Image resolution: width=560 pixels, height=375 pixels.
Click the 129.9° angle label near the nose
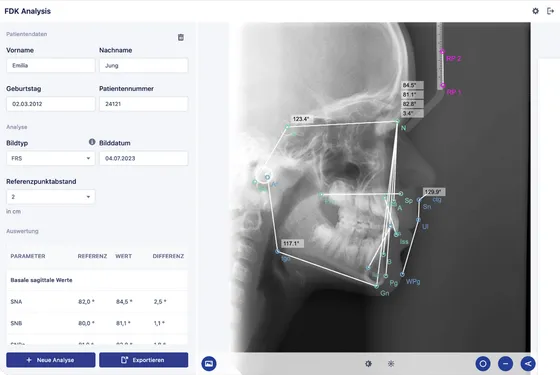pyautogui.click(x=433, y=192)
